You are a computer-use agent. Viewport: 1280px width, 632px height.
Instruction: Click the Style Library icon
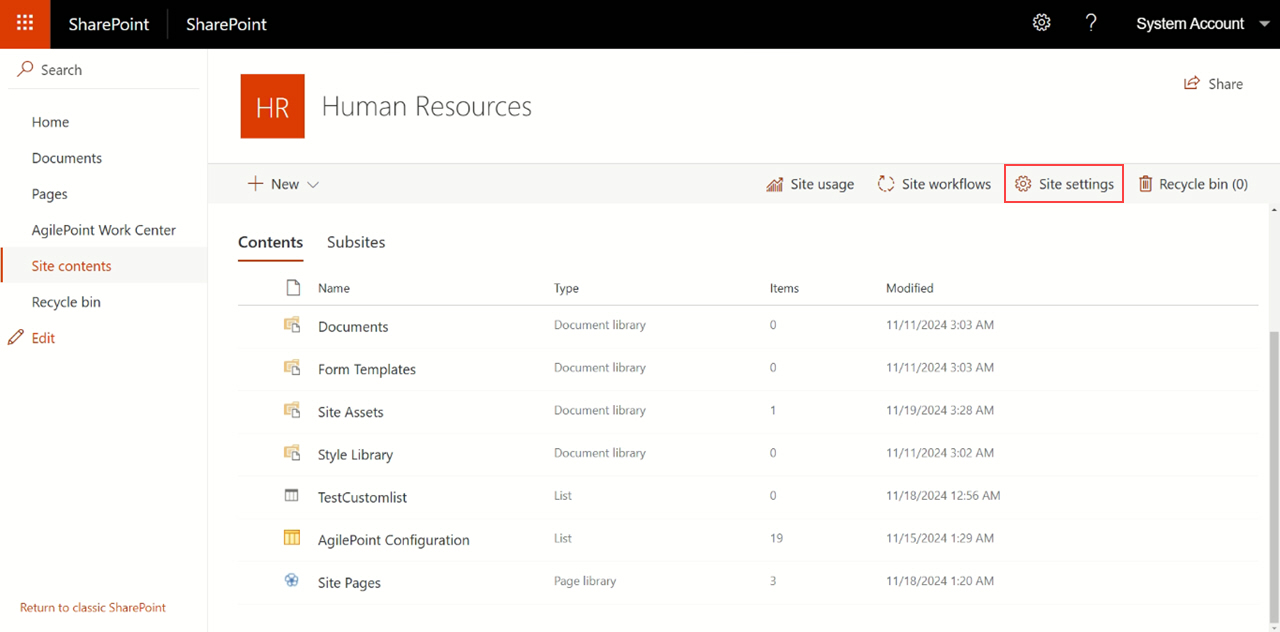(292, 453)
